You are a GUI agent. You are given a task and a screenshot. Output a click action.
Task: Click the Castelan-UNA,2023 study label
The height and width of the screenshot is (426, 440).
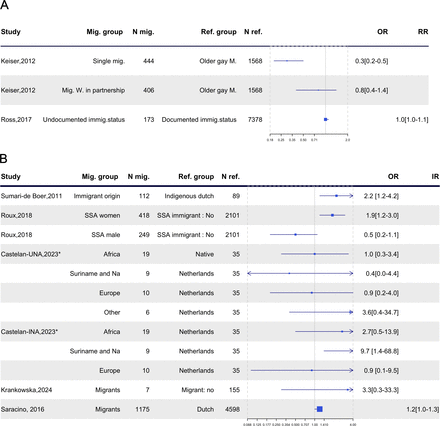pos(31,254)
